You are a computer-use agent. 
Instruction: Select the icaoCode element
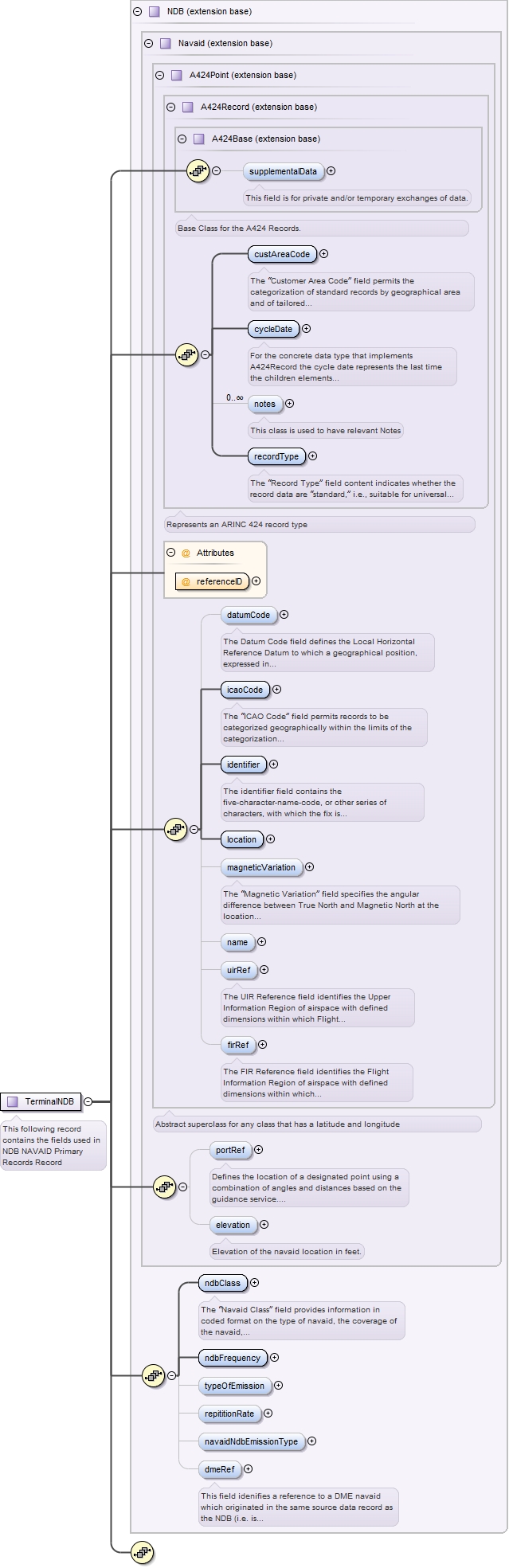(245, 690)
